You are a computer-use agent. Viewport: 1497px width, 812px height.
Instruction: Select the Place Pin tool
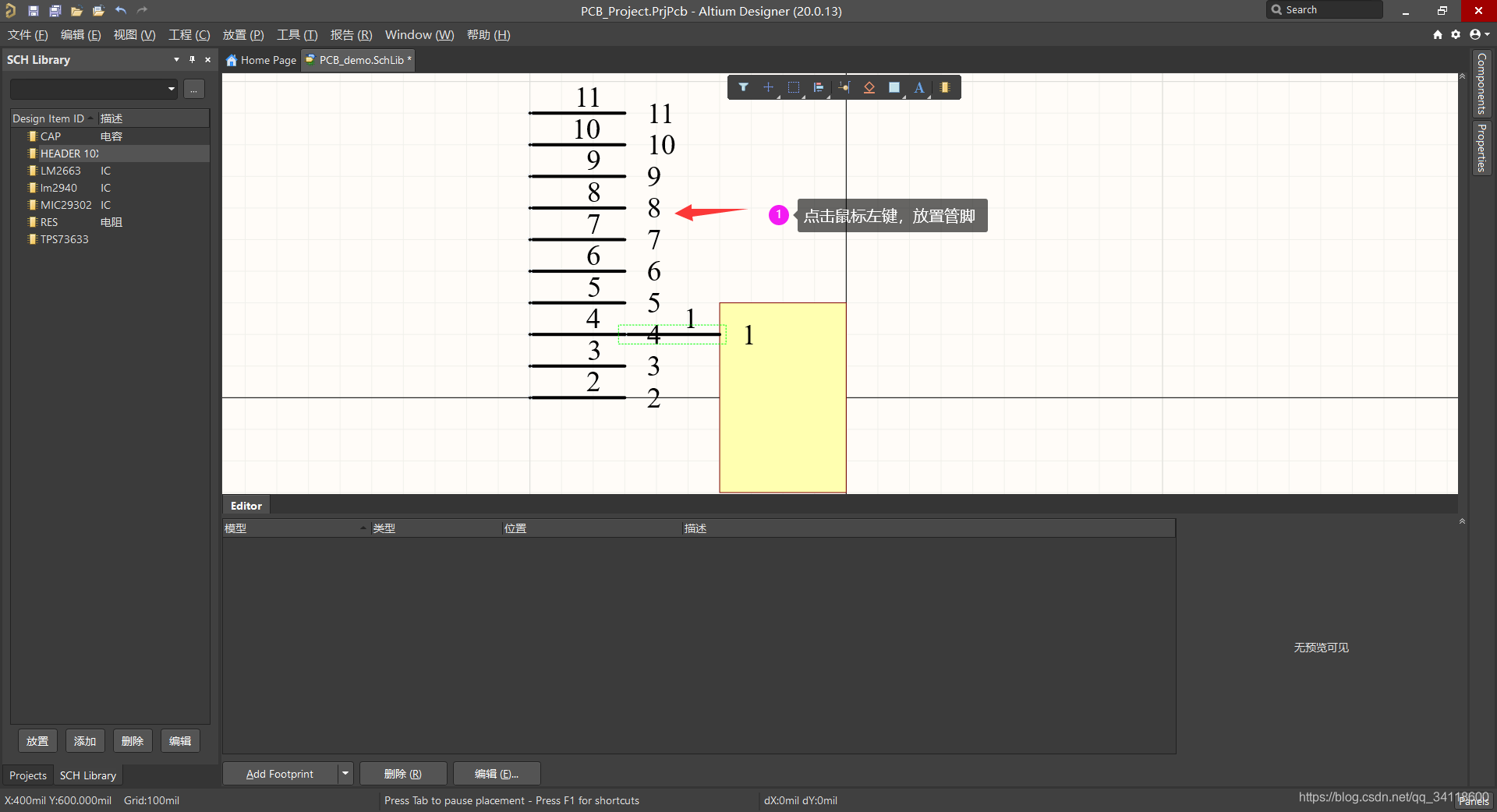(844, 87)
